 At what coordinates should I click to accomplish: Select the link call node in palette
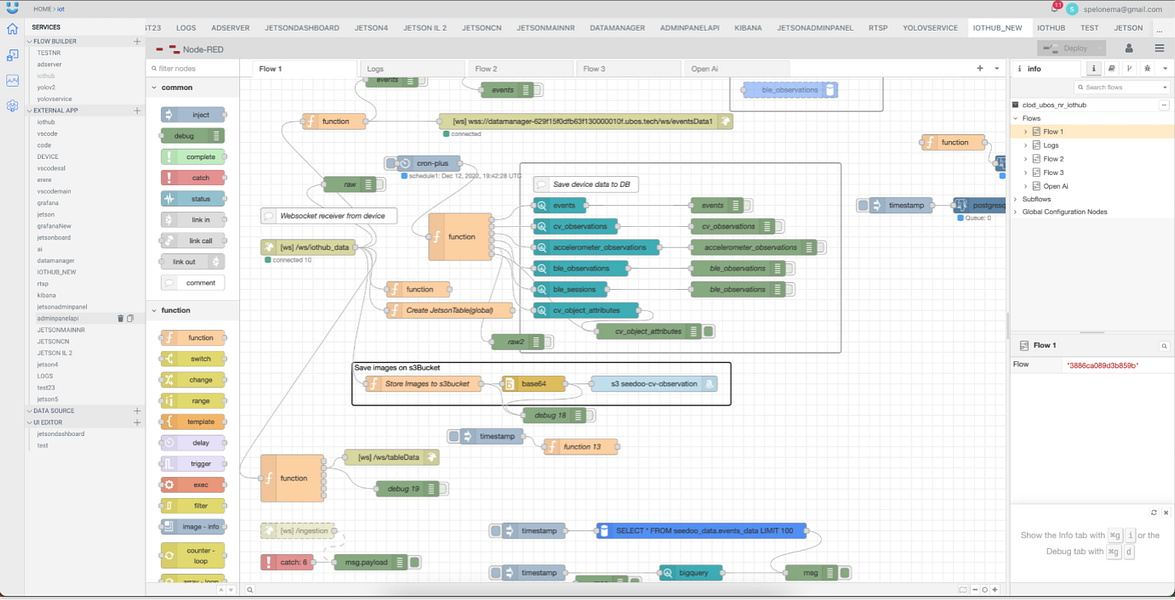click(193, 241)
